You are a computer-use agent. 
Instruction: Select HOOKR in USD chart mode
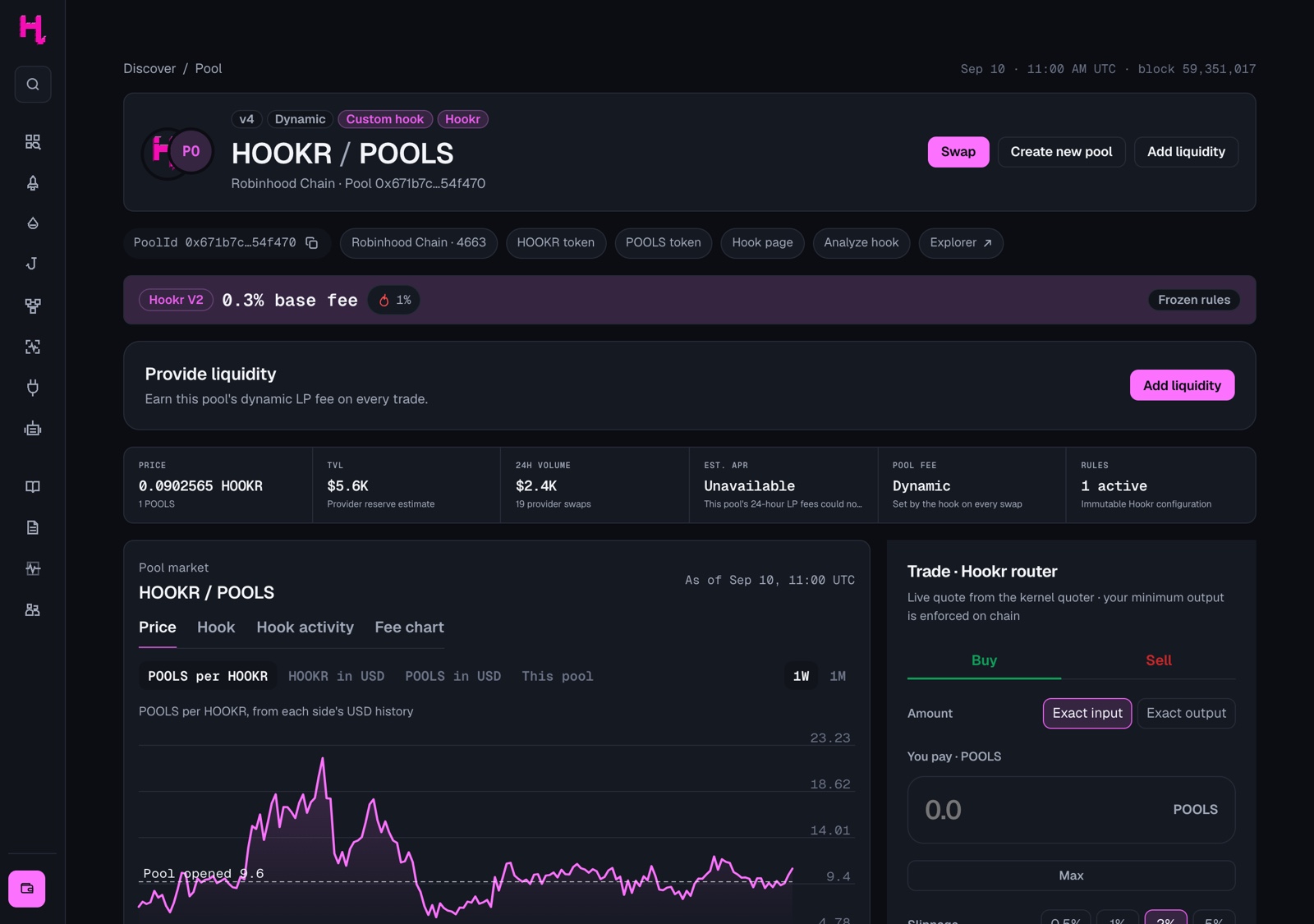click(x=336, y=676)
